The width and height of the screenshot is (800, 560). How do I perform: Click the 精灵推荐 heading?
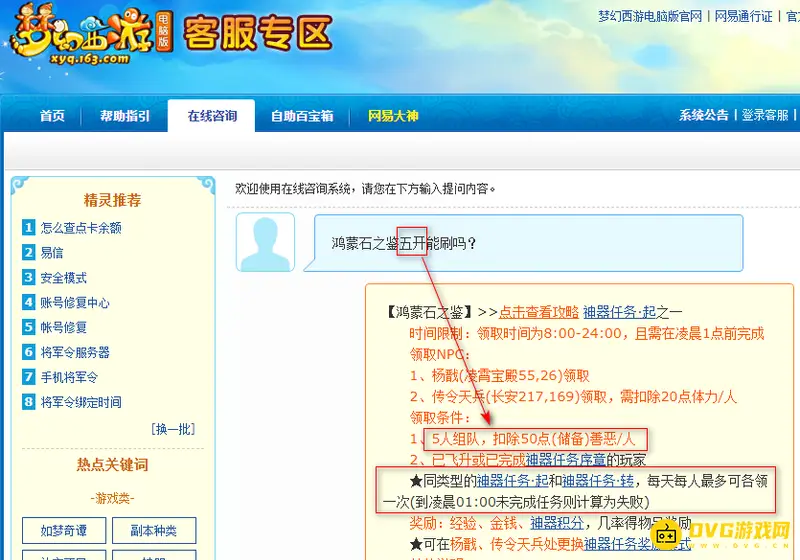click(112, 200)
